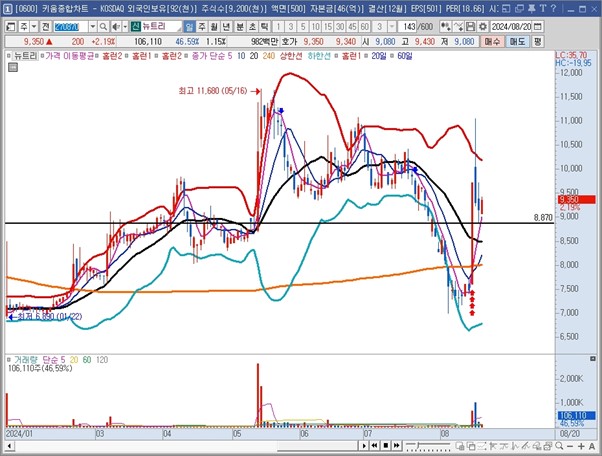Click the rewind playback button

(x=374, y=446)
